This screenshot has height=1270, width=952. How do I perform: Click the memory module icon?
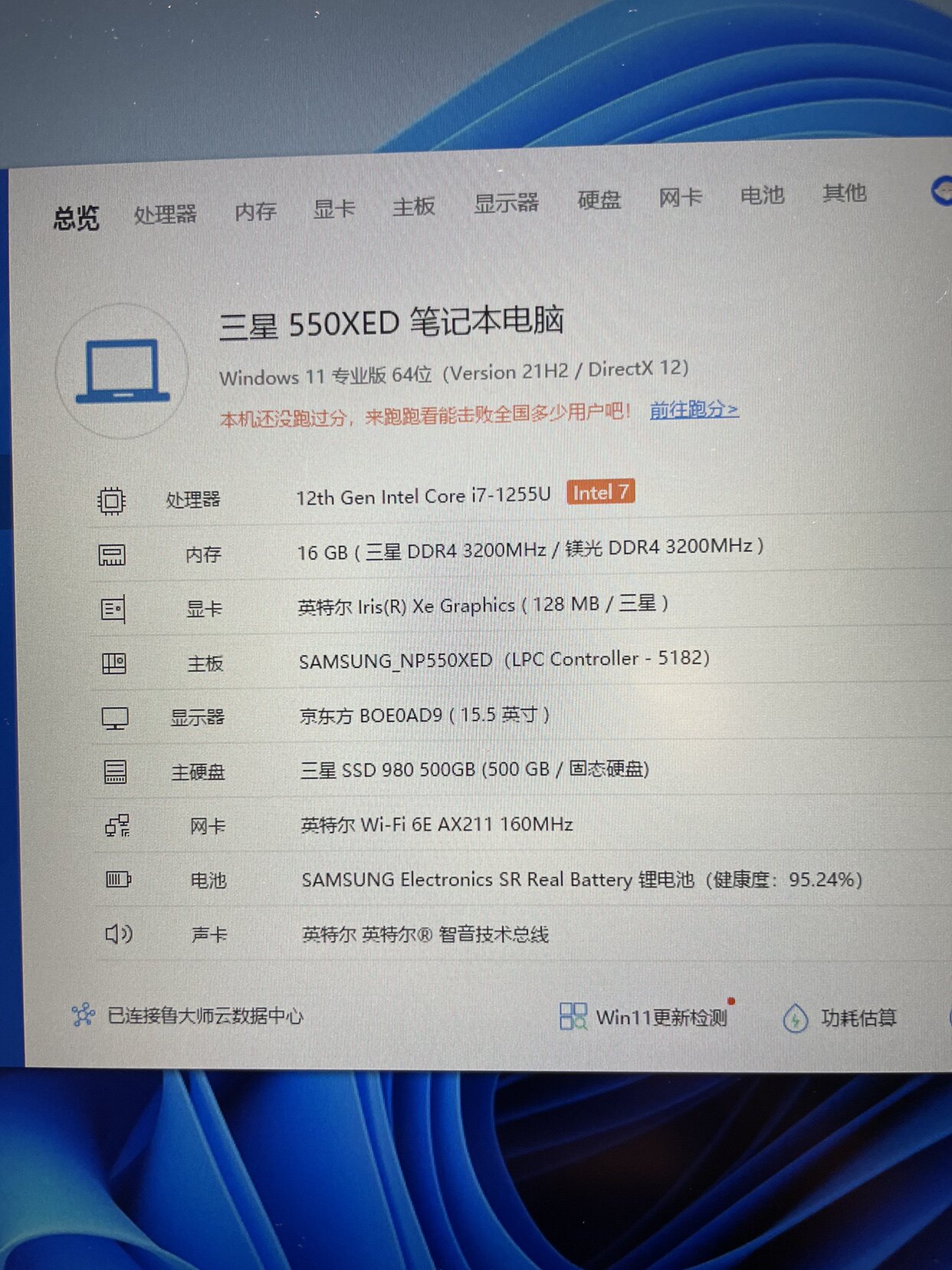pos(112,554)
